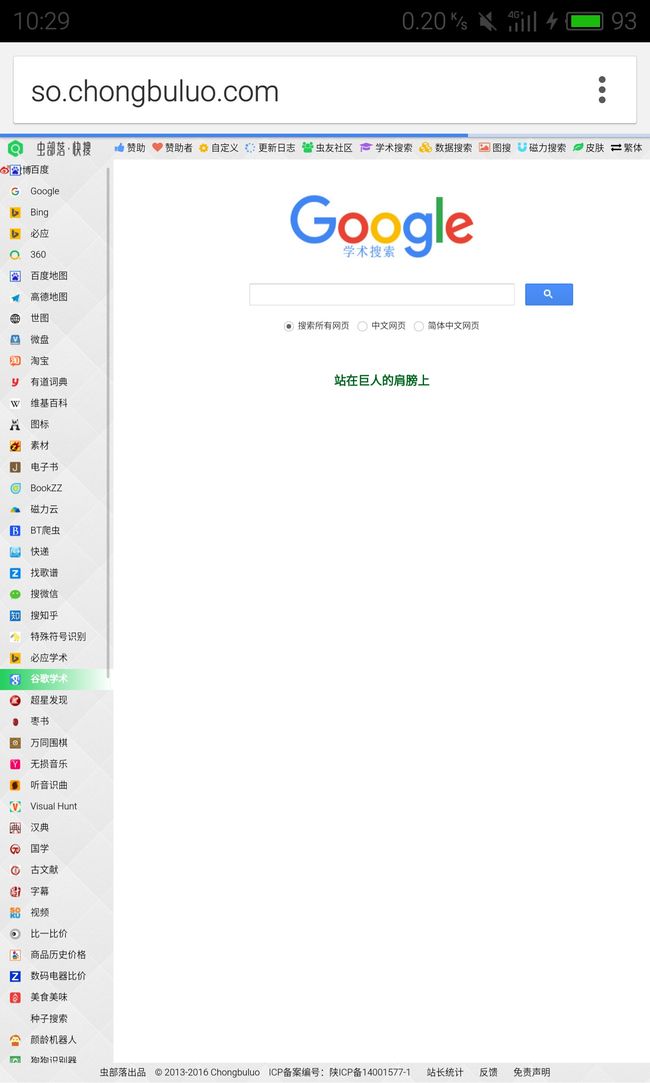This screenshot has width=650, height=1083.
Task: Select highlighted 谷歌学术 sidebar item
Action: pyautogui.click(x=55, y=679)
